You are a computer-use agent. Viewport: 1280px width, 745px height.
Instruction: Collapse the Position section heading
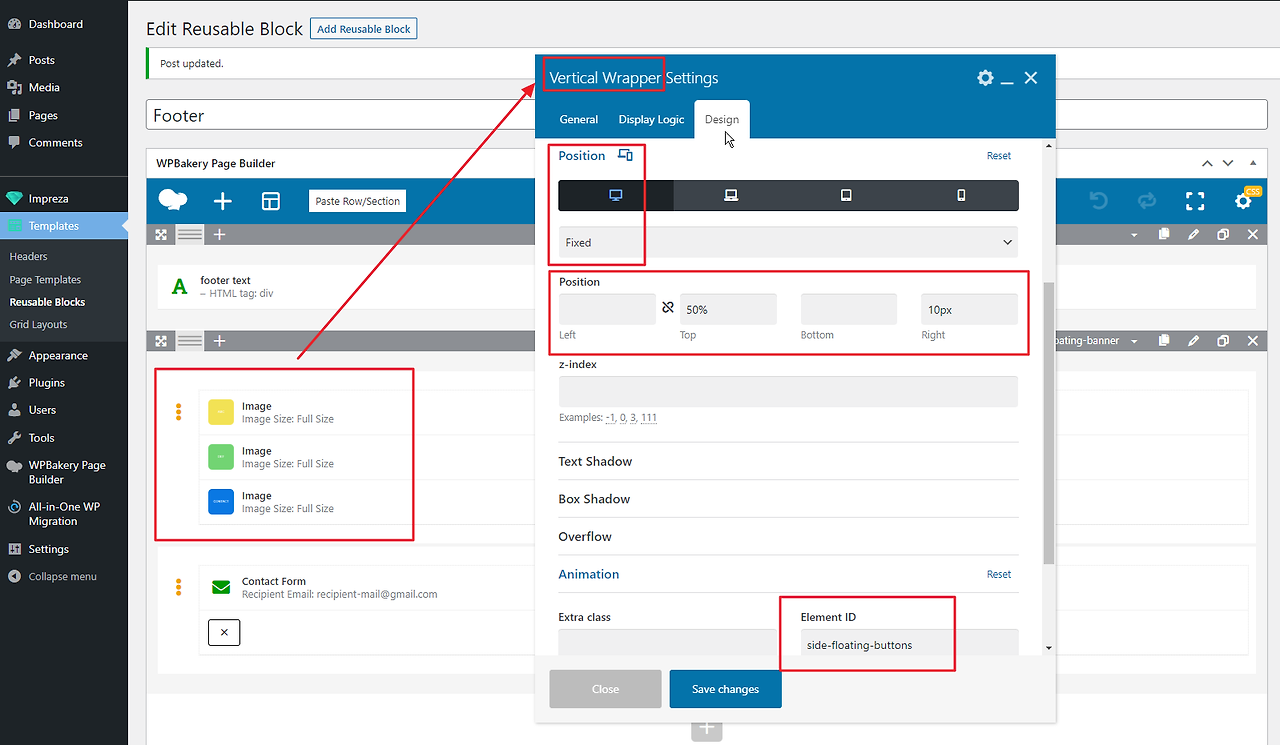(582, 155)
